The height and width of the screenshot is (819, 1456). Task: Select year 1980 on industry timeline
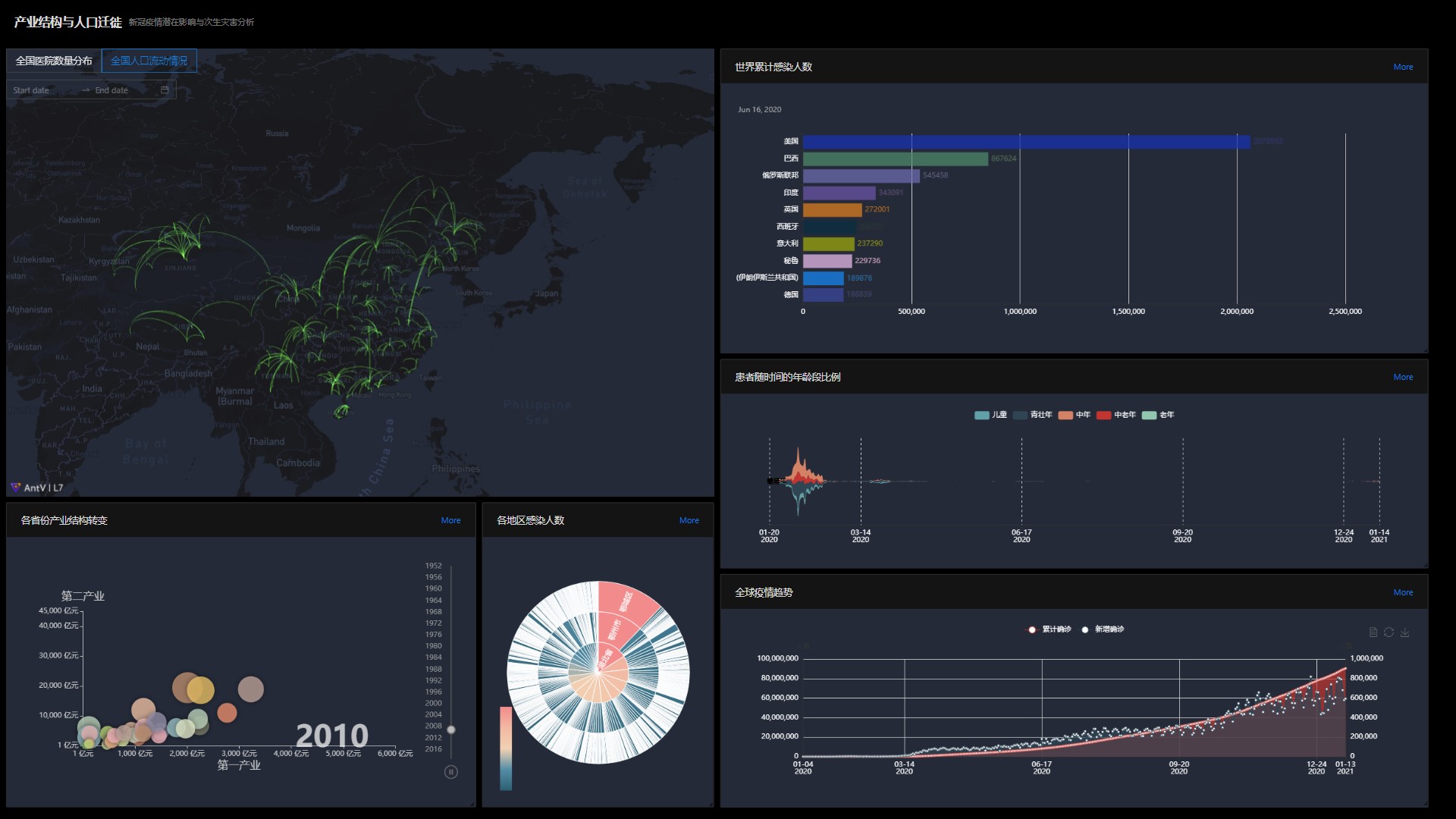coord(433,646)
